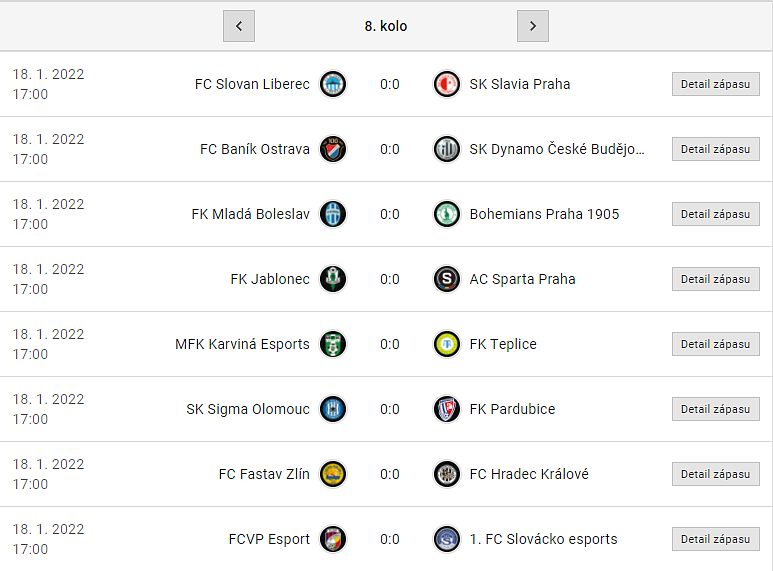Click the FK Teplice yellow team logo
The width and height of the screenshot is (773, 571).
coord(447,344)
